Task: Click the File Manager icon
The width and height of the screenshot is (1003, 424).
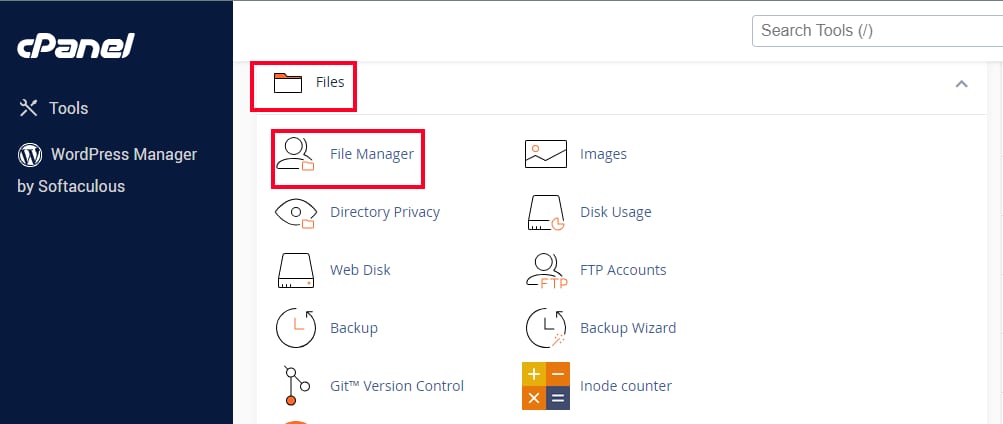Action: 294,155
